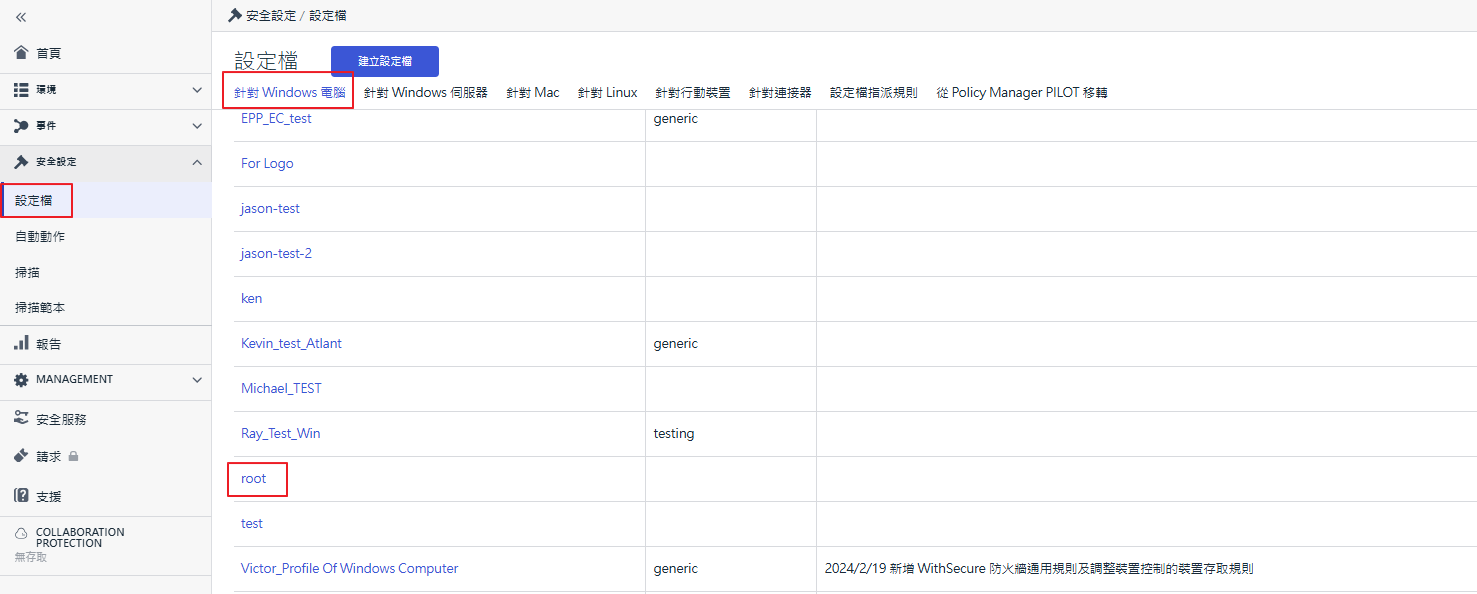Click the 設定檔 page heading
This screenshot has width=1477, height=594.
(x=266, y=60)
